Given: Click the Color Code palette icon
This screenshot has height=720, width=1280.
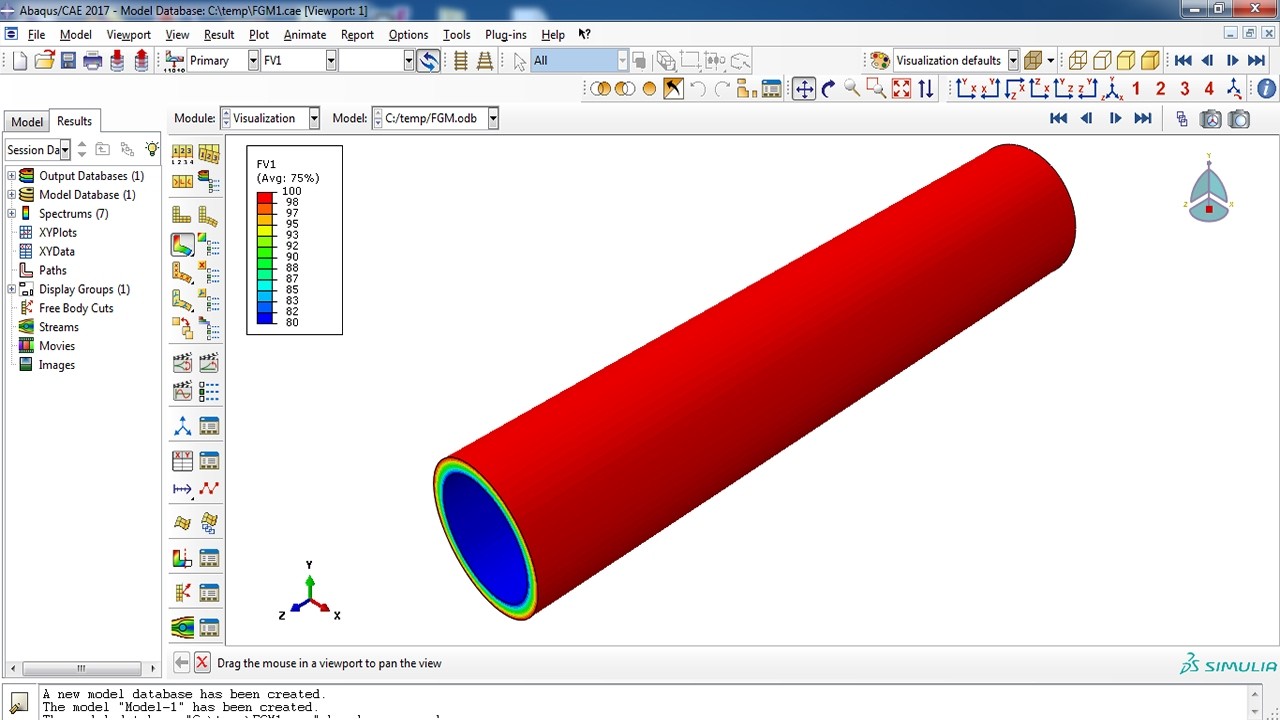Looking at the screenshot, I should point(880,61).
